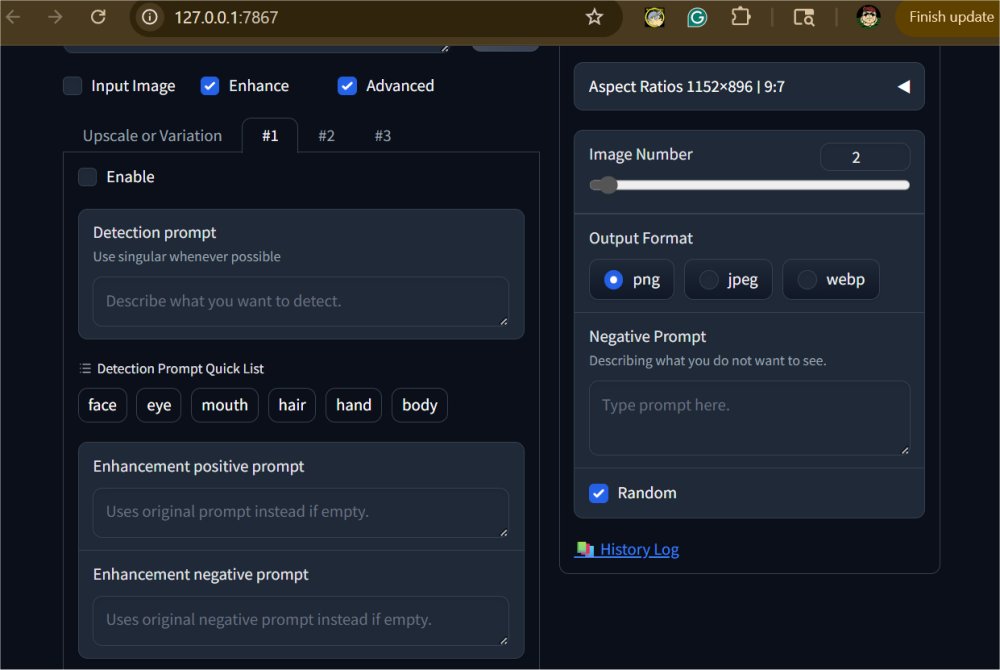Image resolution: width=1000 pixels, height=670 pixels.
Task: Click the browser profile avatar
Action: (x=867, y=17)
